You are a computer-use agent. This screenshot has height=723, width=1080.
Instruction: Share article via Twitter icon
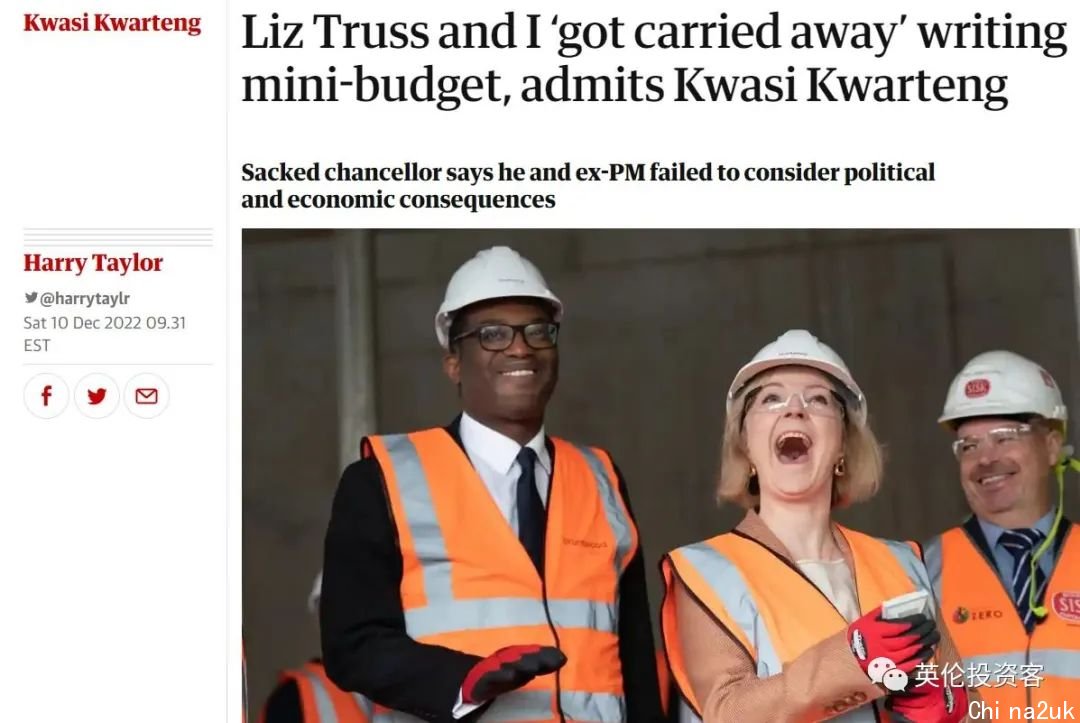[x=96, y=396]
